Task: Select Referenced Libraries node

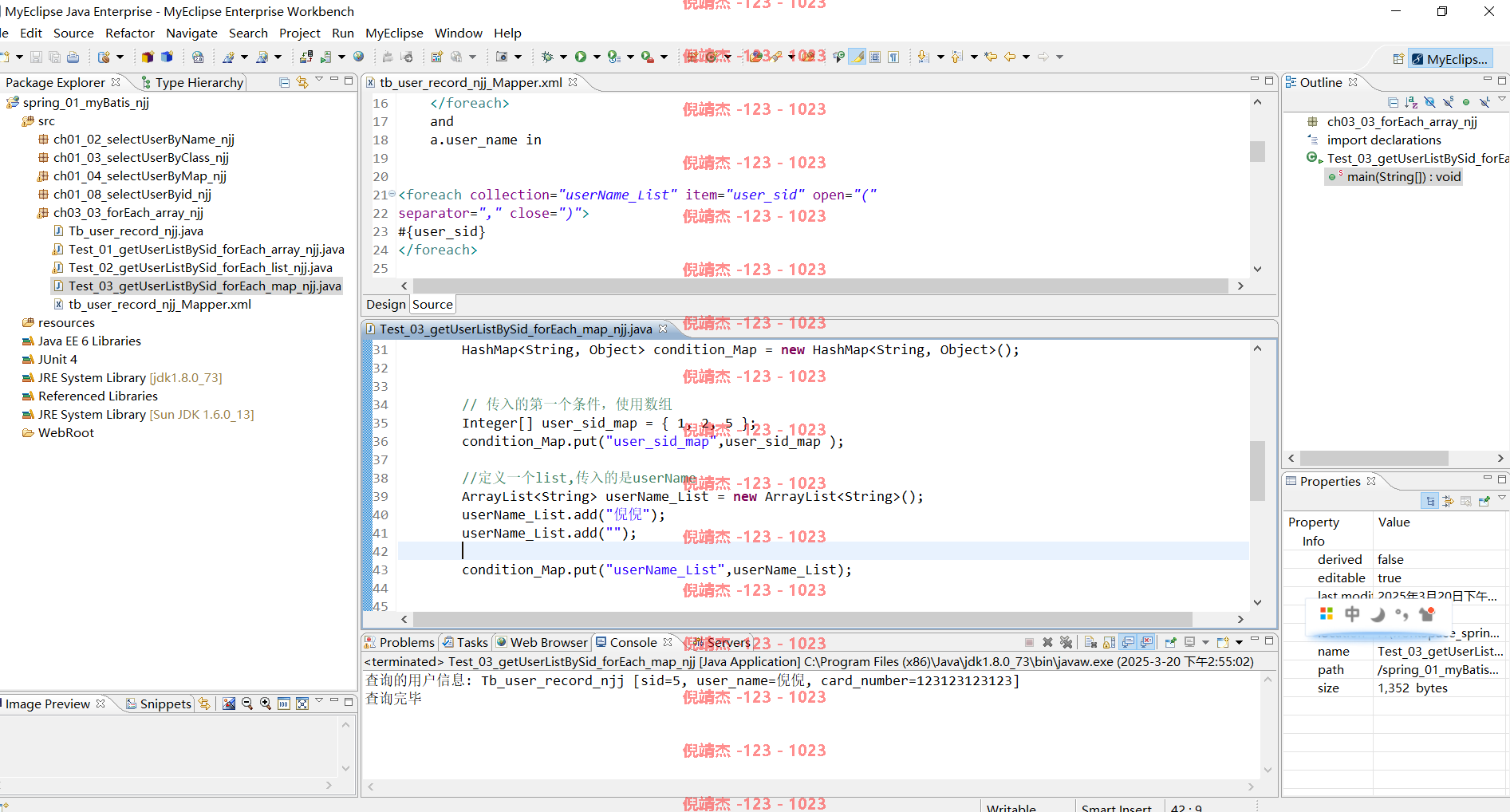Action: point(90,396)
